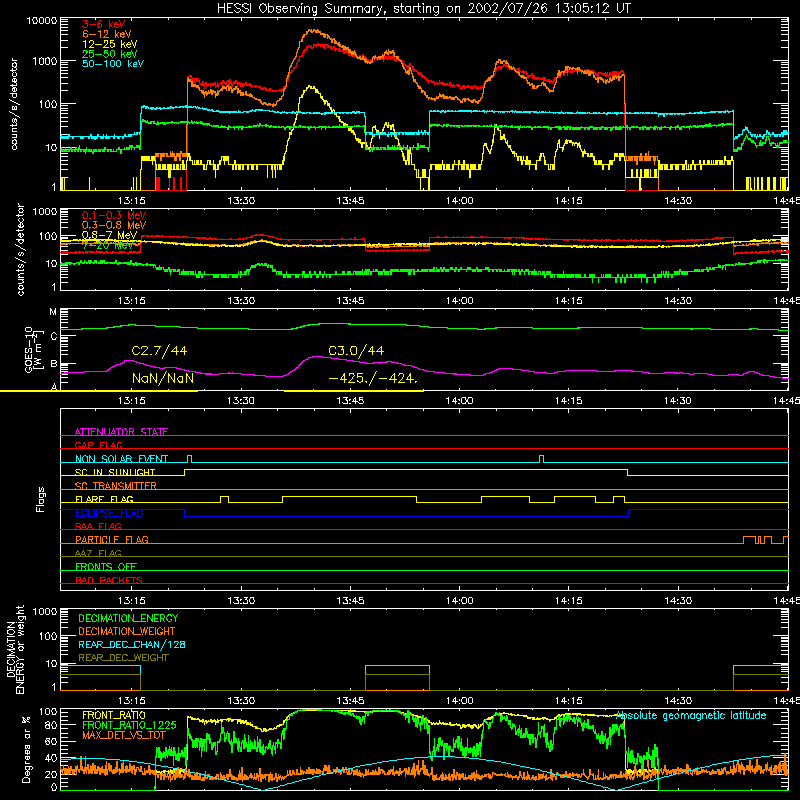Click the 7-20 MeV legend entry

click(x=108, y=245)
